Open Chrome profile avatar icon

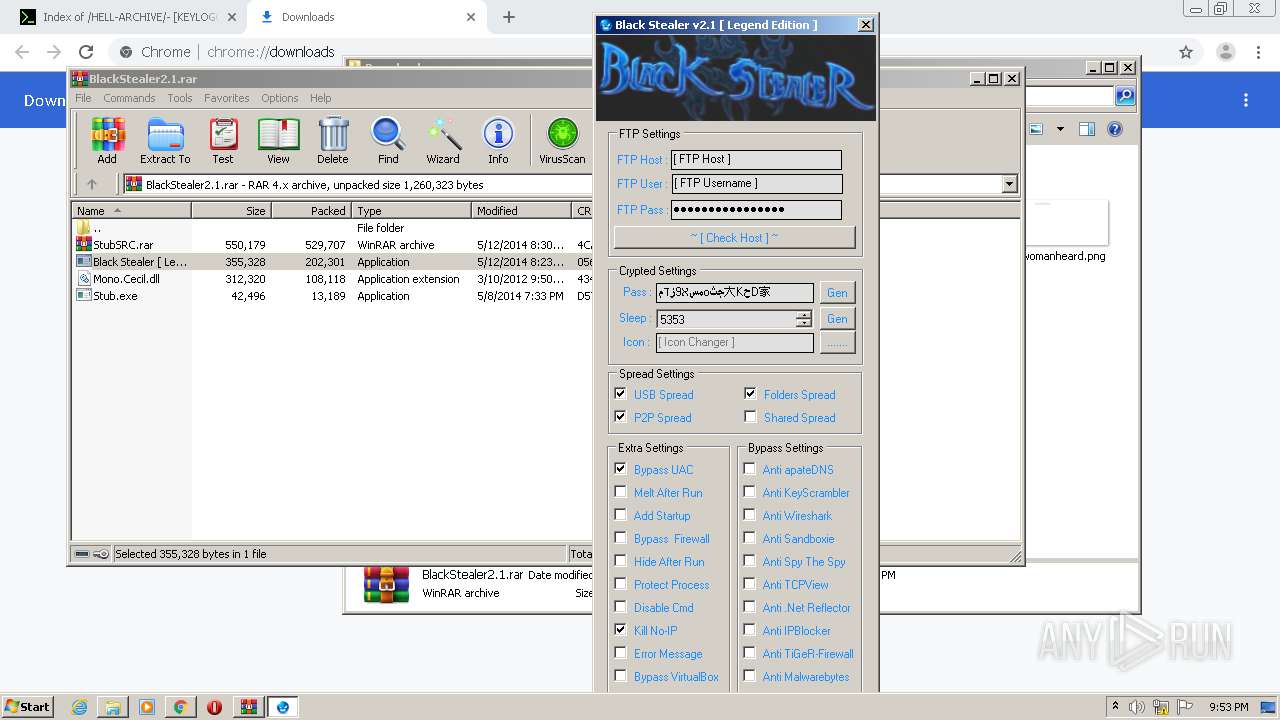pos(1225,52)
